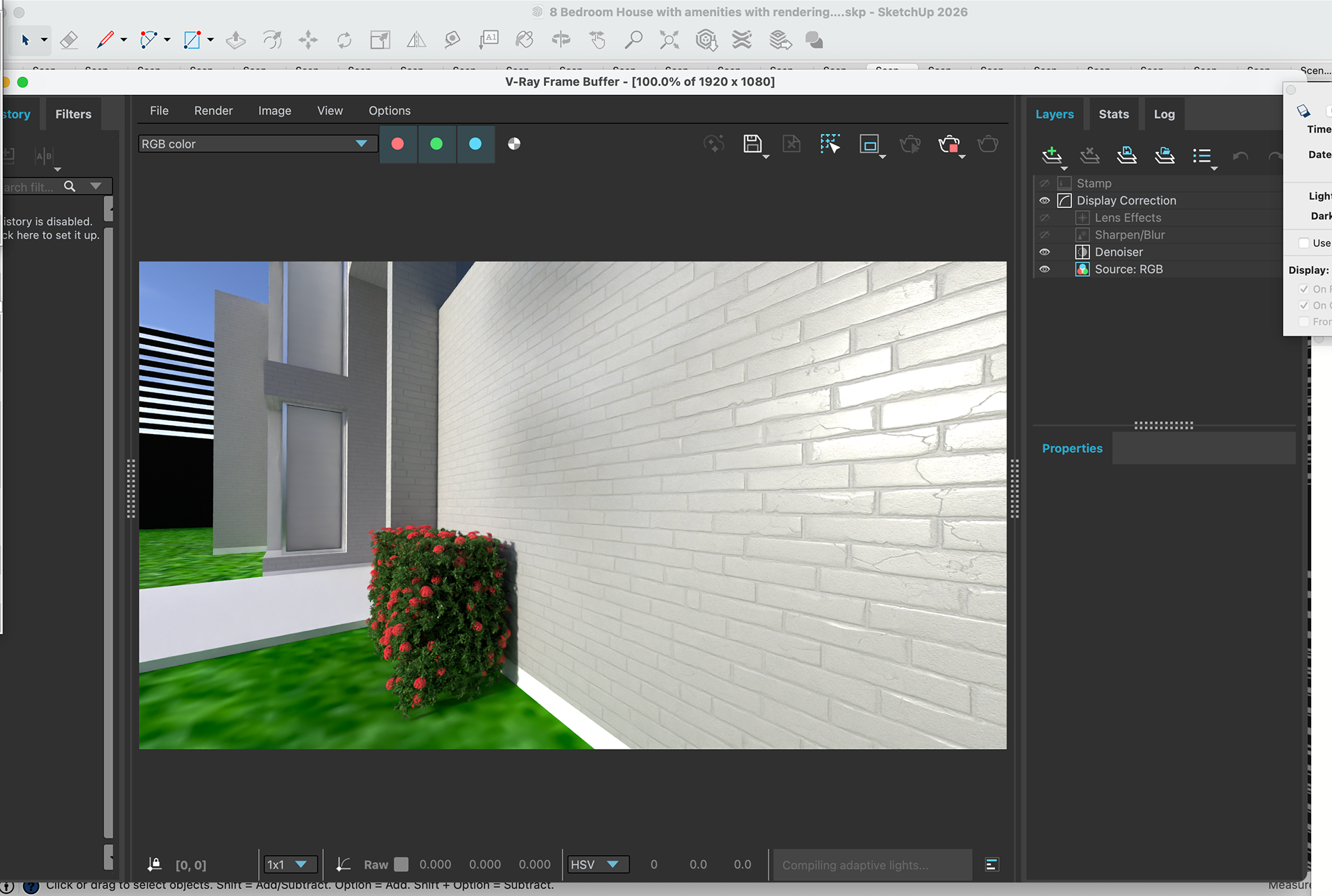Click the Create Layer icon with green plus
1332x896 pixels.
(1052, 155)
